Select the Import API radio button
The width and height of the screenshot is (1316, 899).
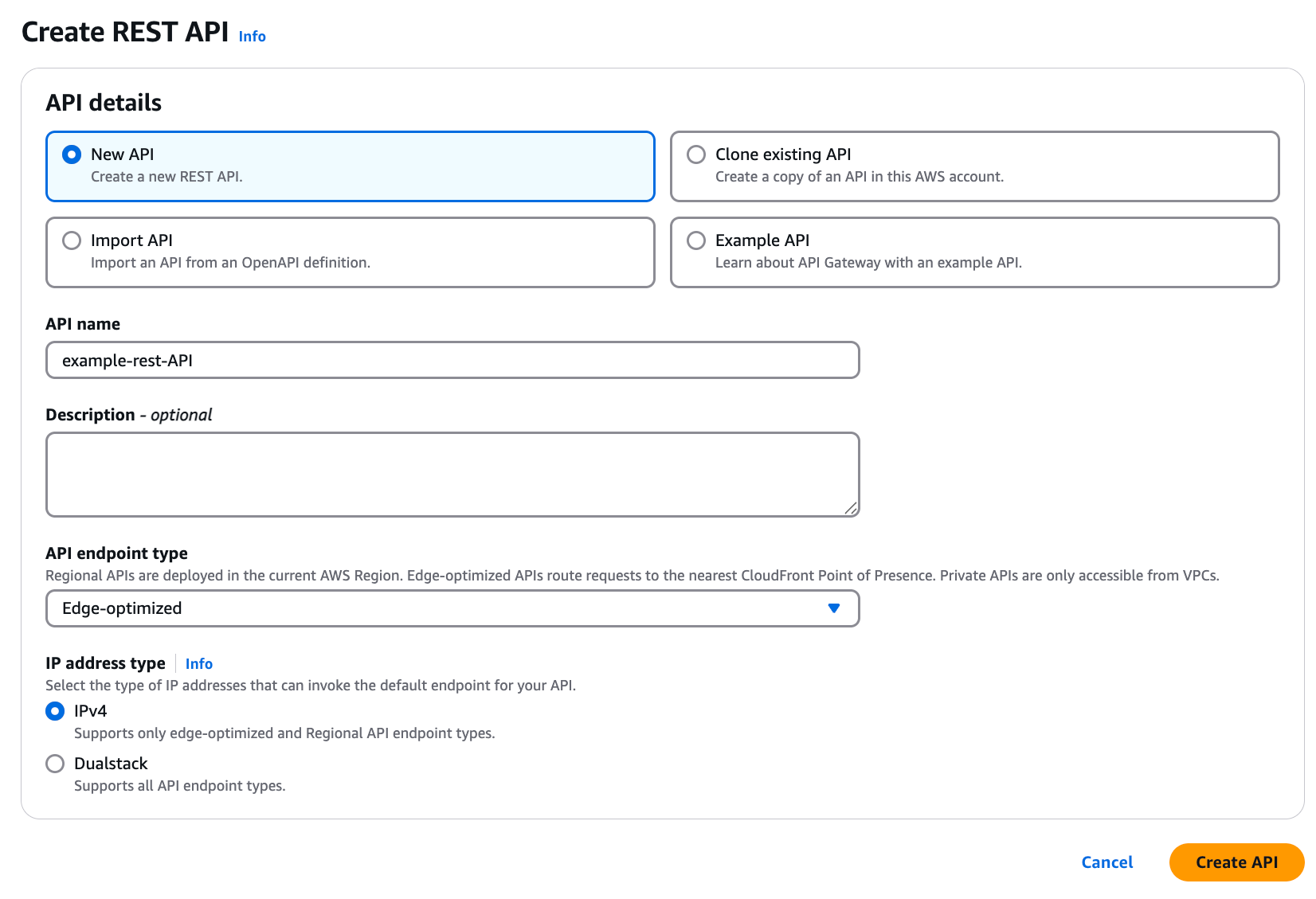[x=72, y=240]
